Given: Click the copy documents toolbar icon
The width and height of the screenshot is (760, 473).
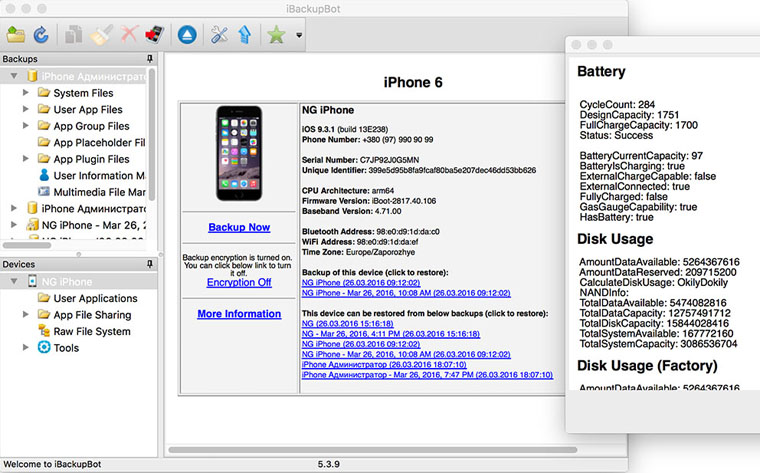Looking at the screenshot, I should 74,35.
